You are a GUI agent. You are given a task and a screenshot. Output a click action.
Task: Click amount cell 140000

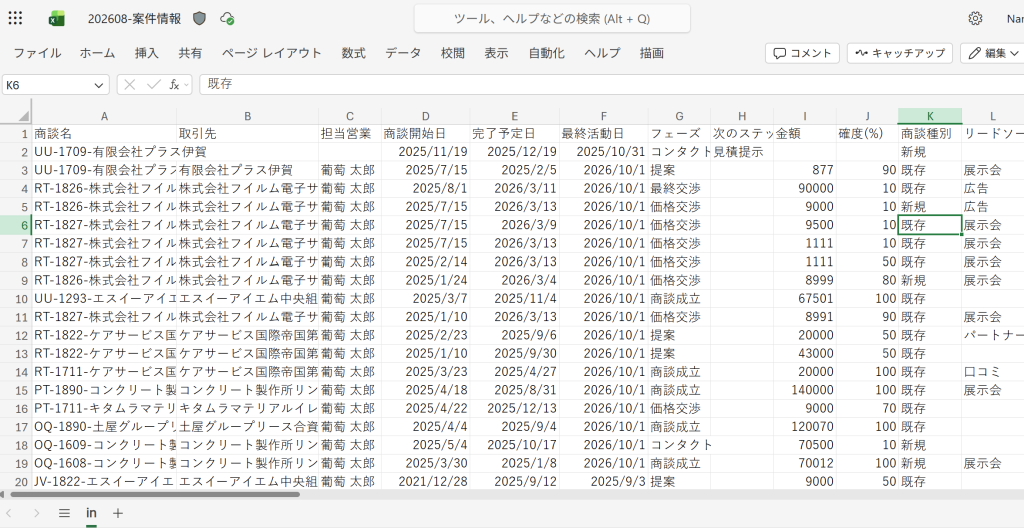point(805,390)
